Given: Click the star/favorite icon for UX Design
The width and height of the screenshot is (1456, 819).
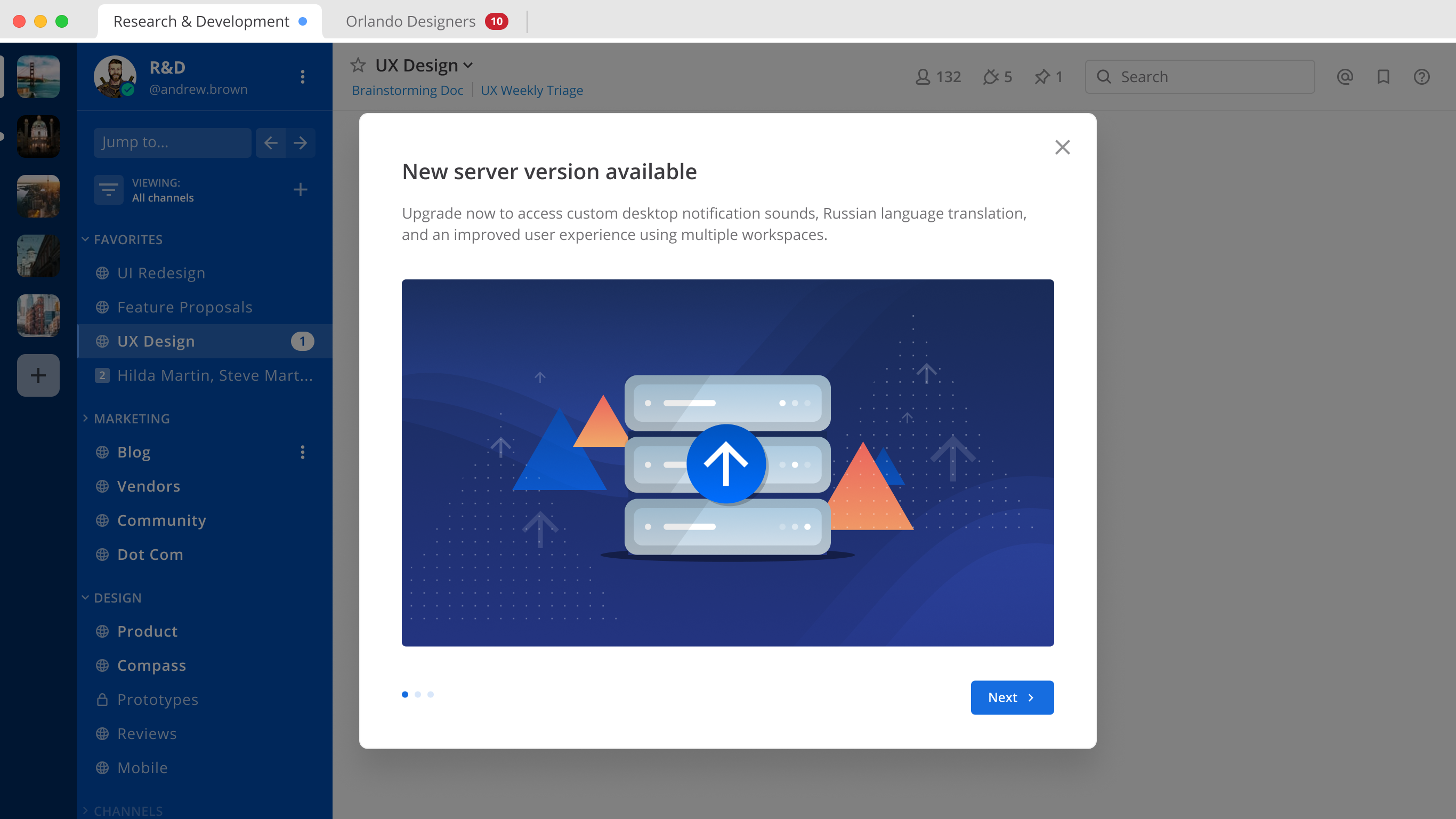Looking at the screenshot, I should point(358,65).
